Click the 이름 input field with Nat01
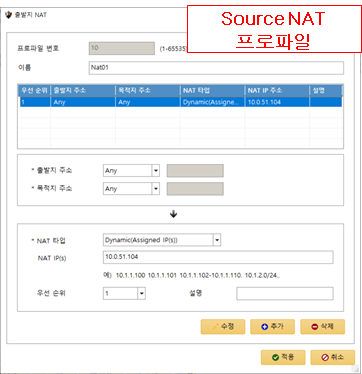362x374 pixels. click(216, 68)
